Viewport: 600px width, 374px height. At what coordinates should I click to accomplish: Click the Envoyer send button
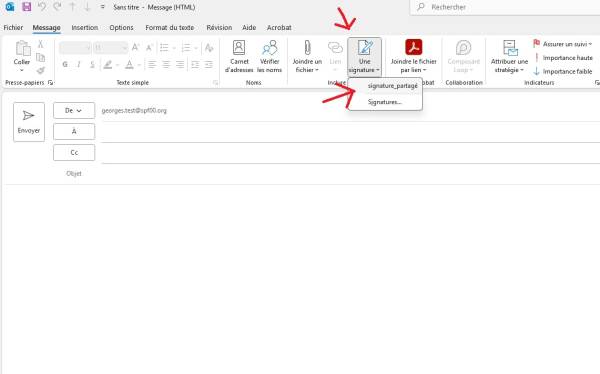29,122
